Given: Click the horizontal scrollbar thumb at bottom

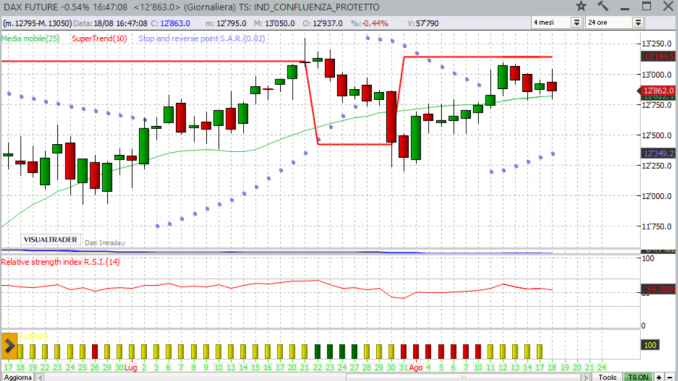Looking at the screenshot, I should [x=463, y=378].
